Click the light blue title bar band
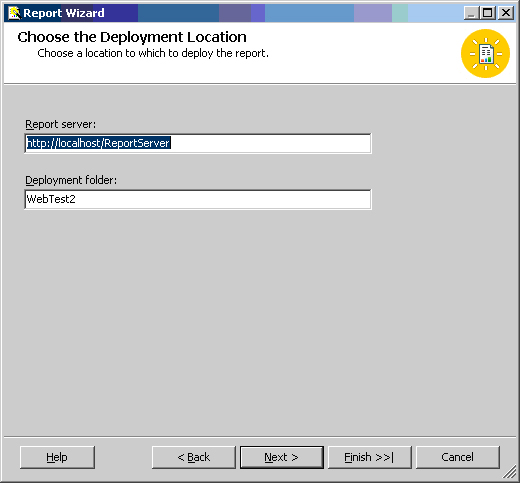The height and width of the screenshot is (483, 520). point(435,13)
